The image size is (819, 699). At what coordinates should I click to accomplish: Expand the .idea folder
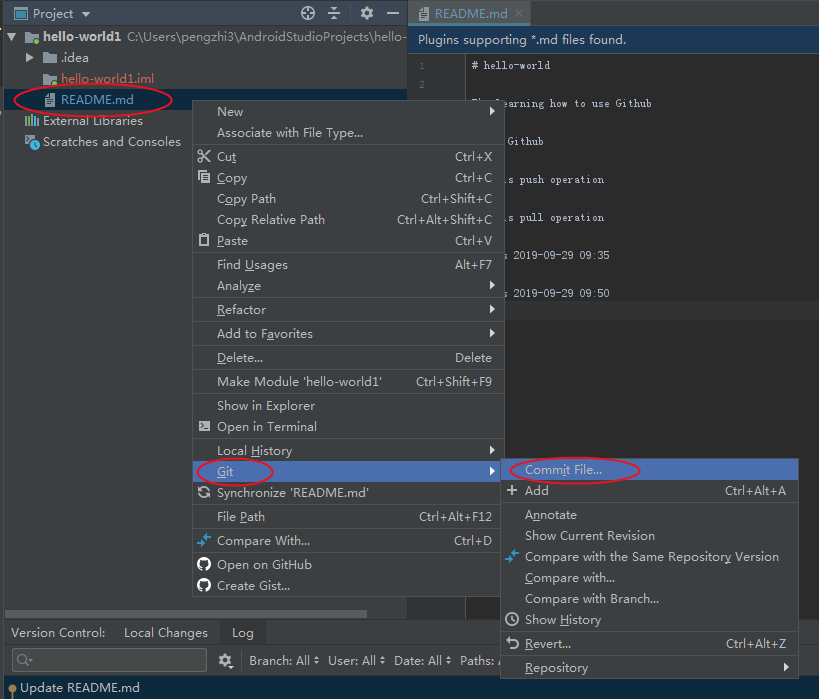(30, 57)
